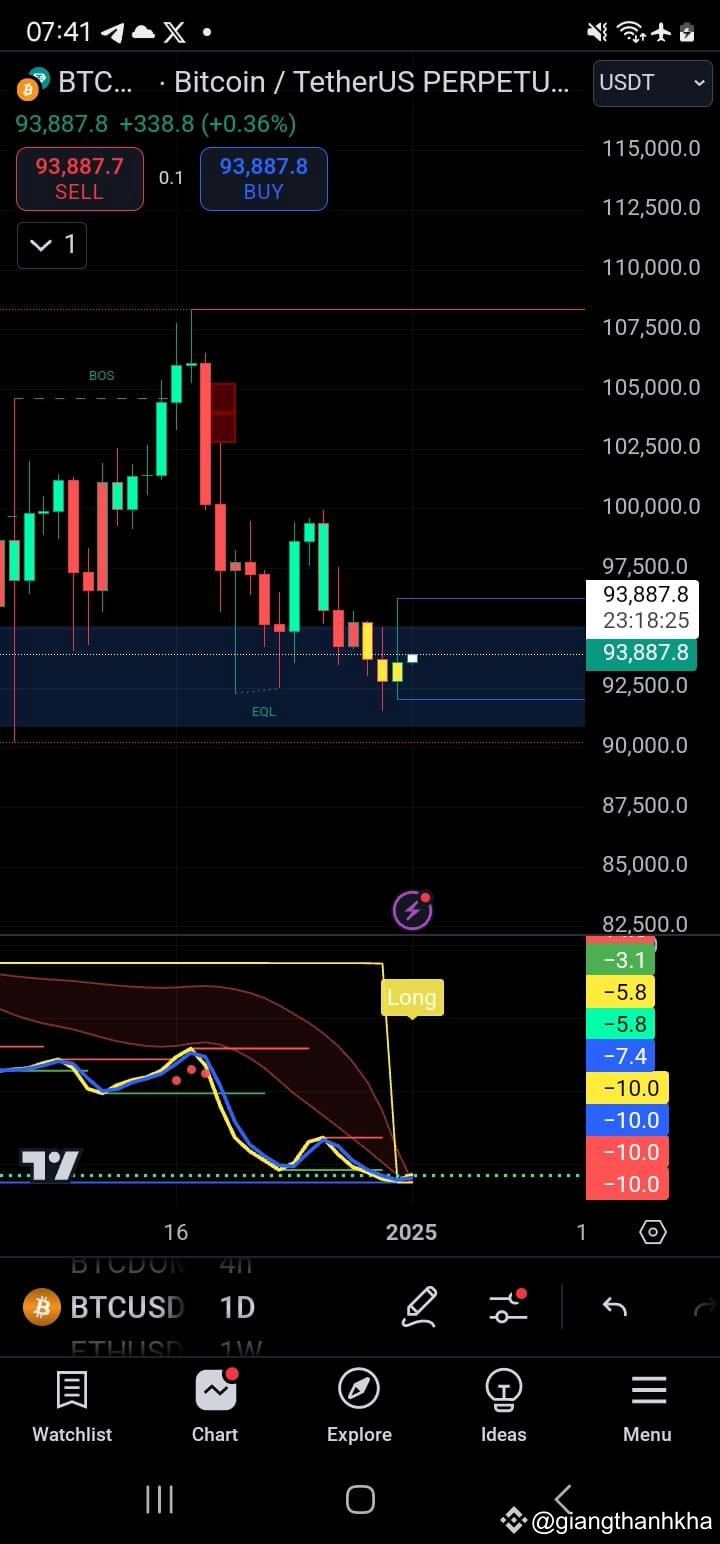720x1544 pixels.
Task: Tap the EQL label on the chart
Action: tap(263, 712)
